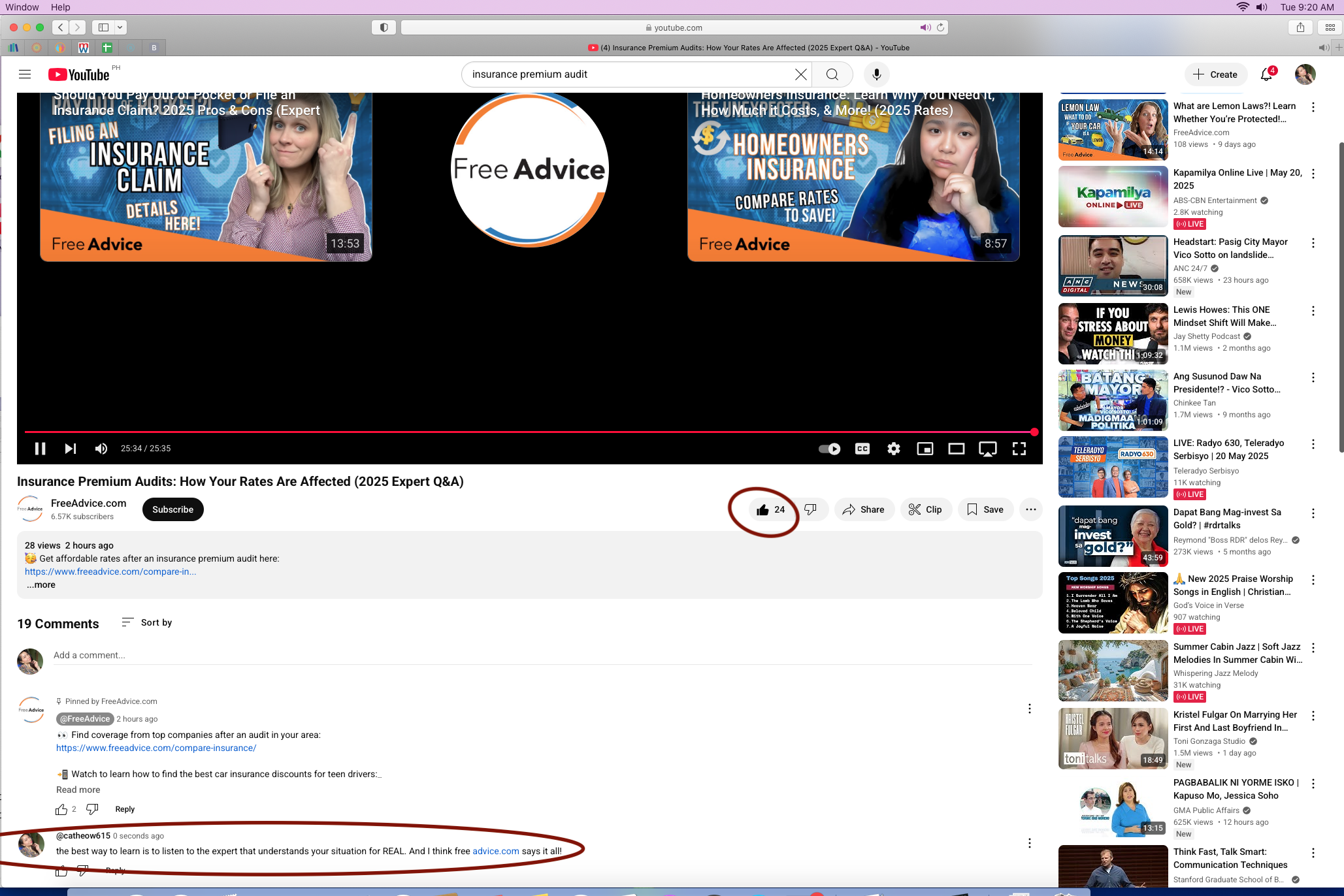Share this video

864,509
